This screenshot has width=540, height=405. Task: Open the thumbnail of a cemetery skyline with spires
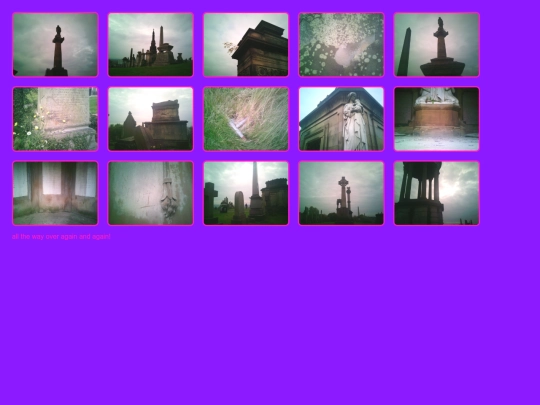(x=151, y=45)
